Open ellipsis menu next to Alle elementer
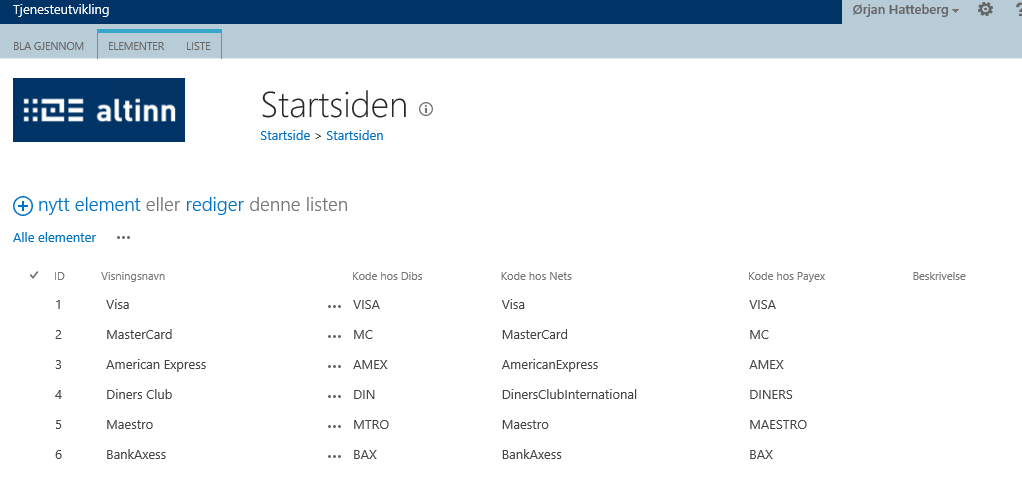Viewport: 1022px width, 481px height. tap(123, 238)
